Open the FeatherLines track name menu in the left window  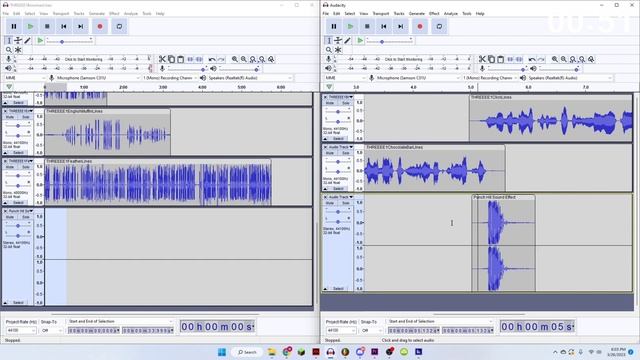(21, 161)
